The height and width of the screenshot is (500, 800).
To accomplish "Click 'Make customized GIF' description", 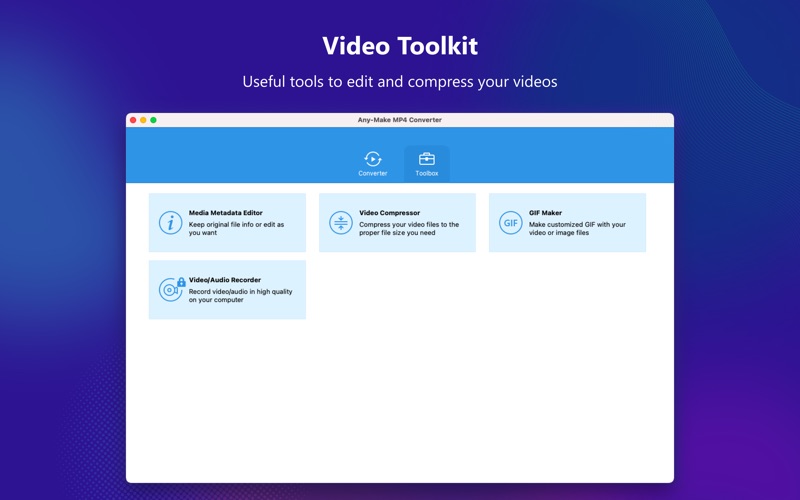I will 577,229.
